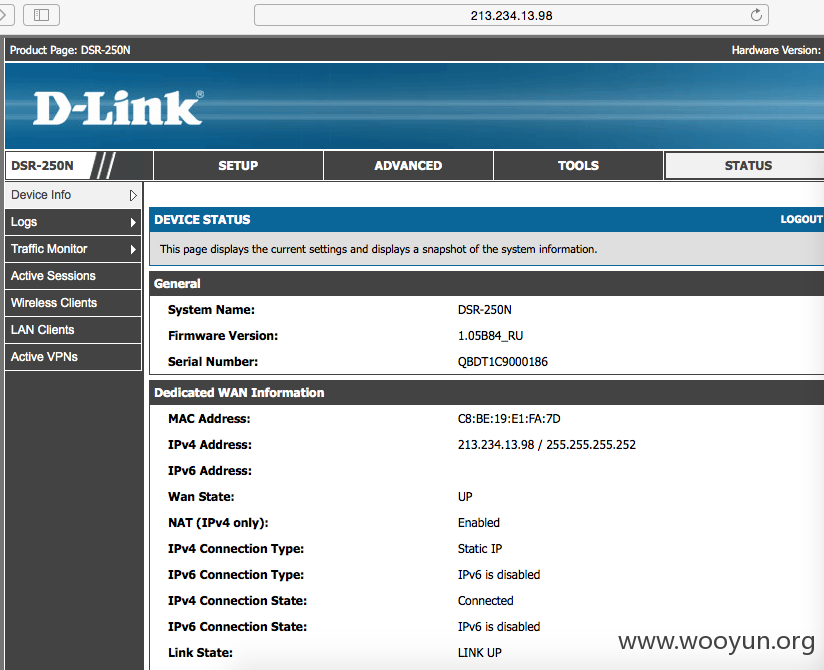
Task: Click the Wan State value UP
Action: [x=465, y=497]
